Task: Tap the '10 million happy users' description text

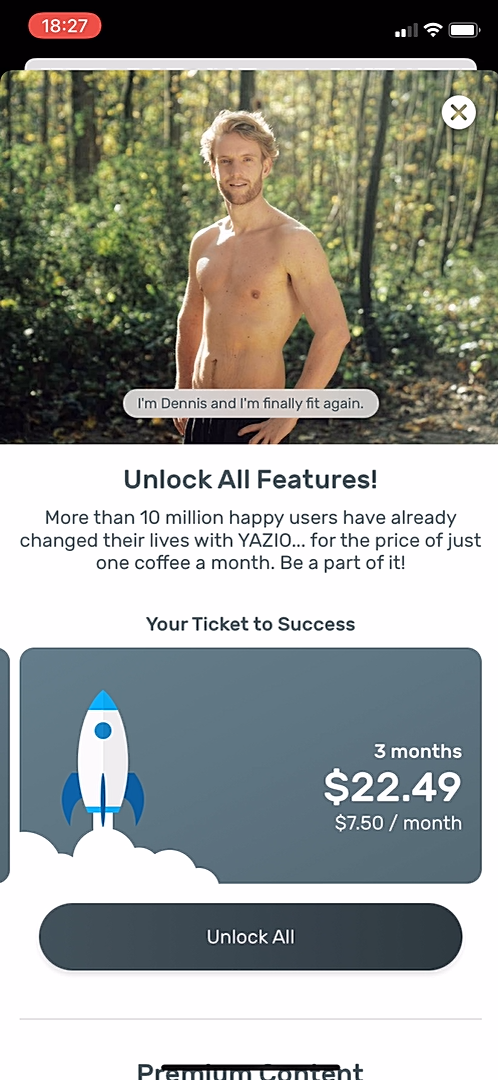Action: [251, 539]
